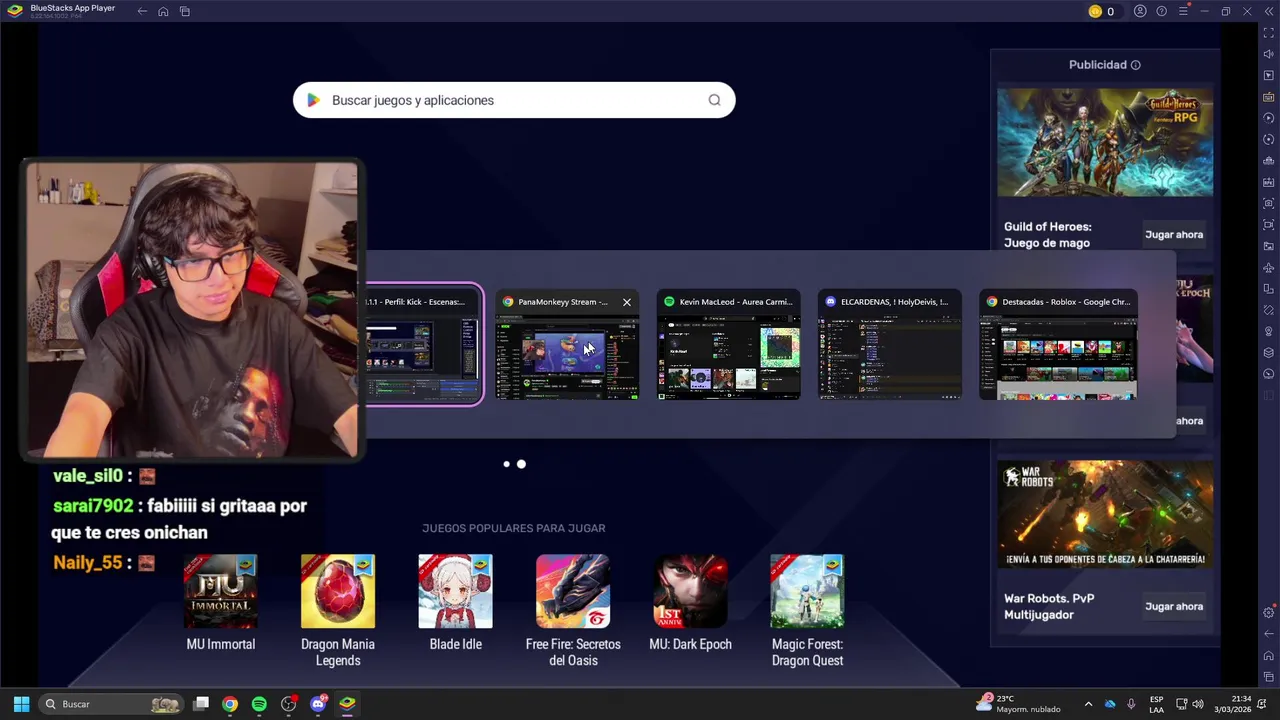
Task: Open BlueStacks from the taskbar
Action: click(347, 704)
